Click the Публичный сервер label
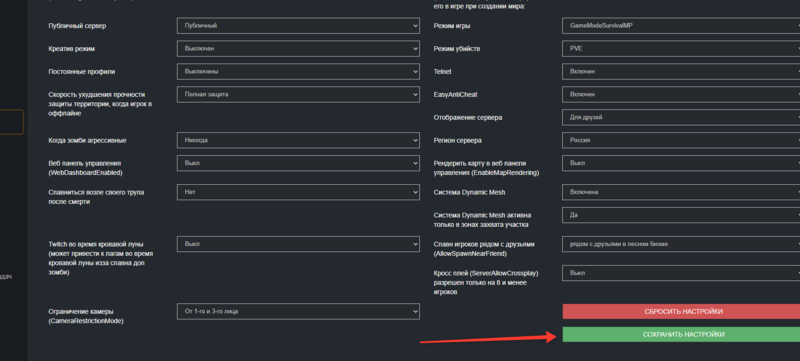The image size is (800, 361). click(x=77, y=25)
